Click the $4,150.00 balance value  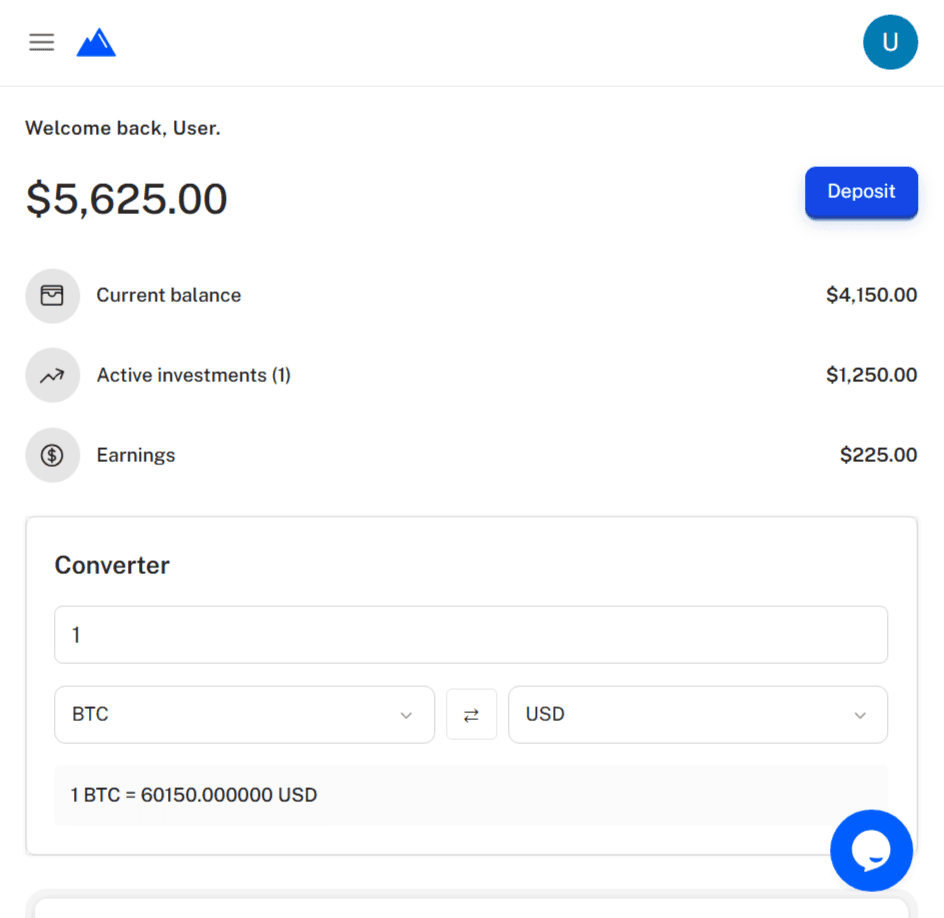(871, 295)
